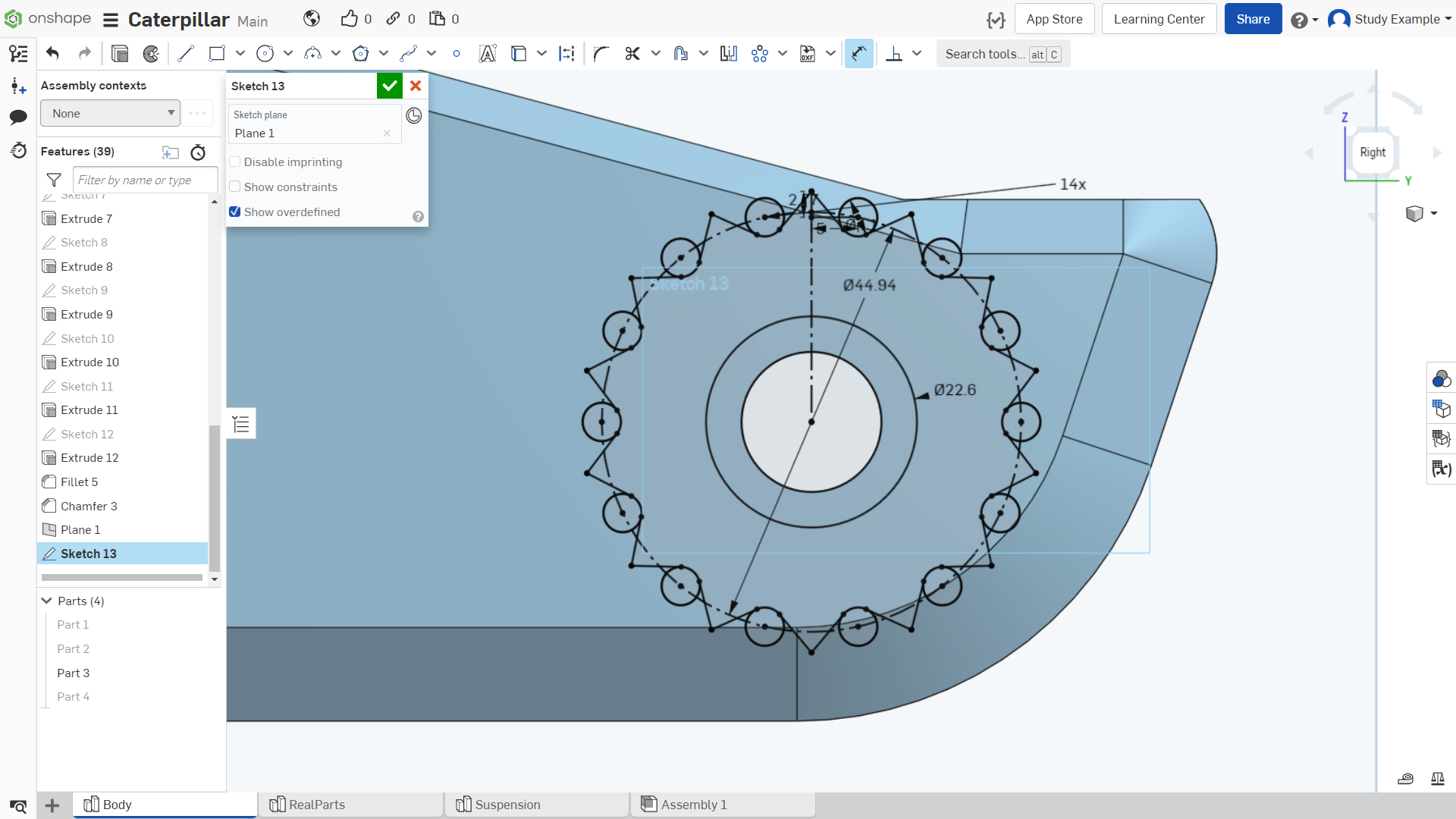Click the Share button
This screenshot has width=1456, height=819.
pyautogui.click(x=1253, y=19)
